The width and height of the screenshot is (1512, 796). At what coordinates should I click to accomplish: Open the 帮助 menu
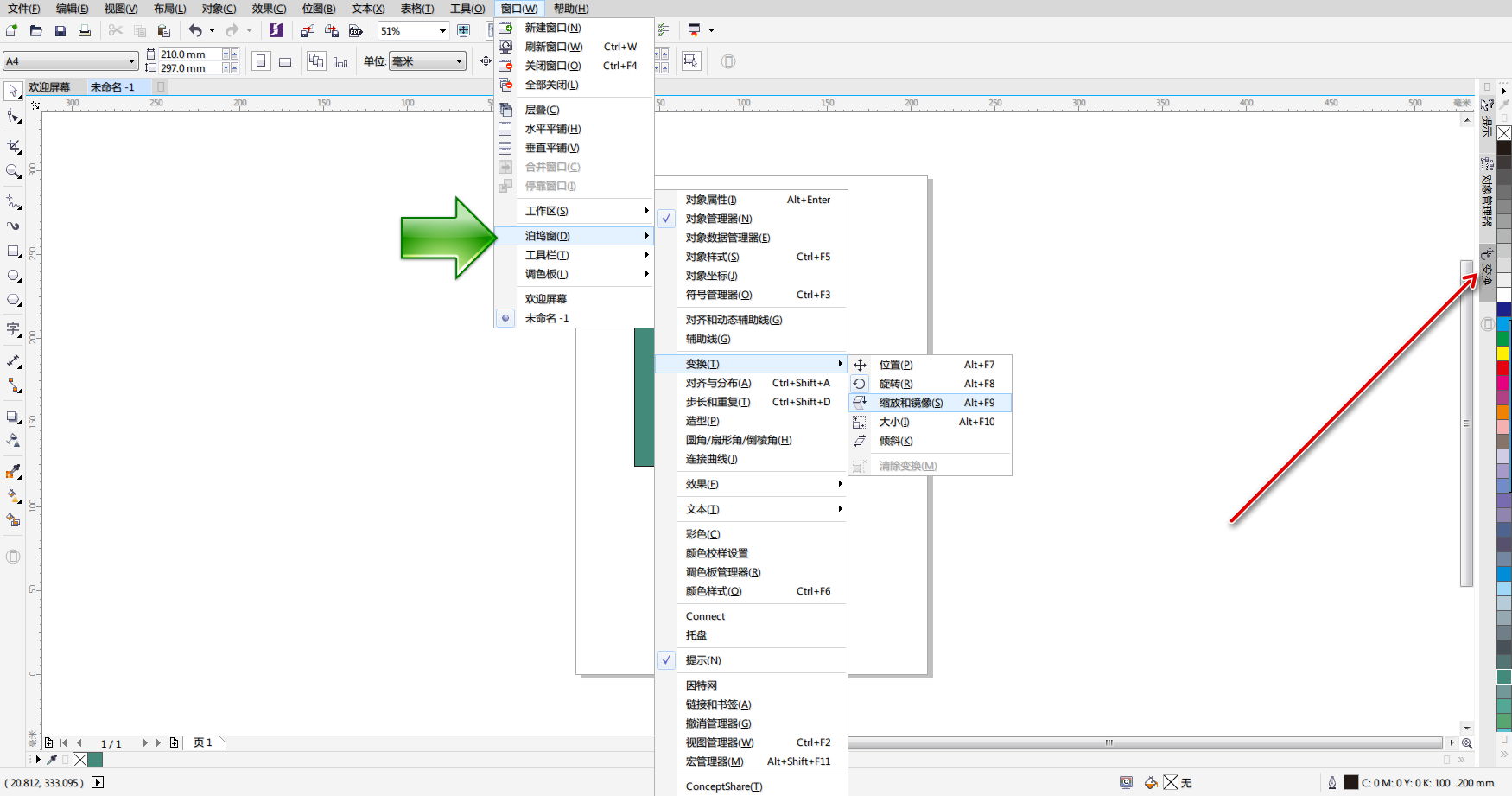tap(570, 9)
